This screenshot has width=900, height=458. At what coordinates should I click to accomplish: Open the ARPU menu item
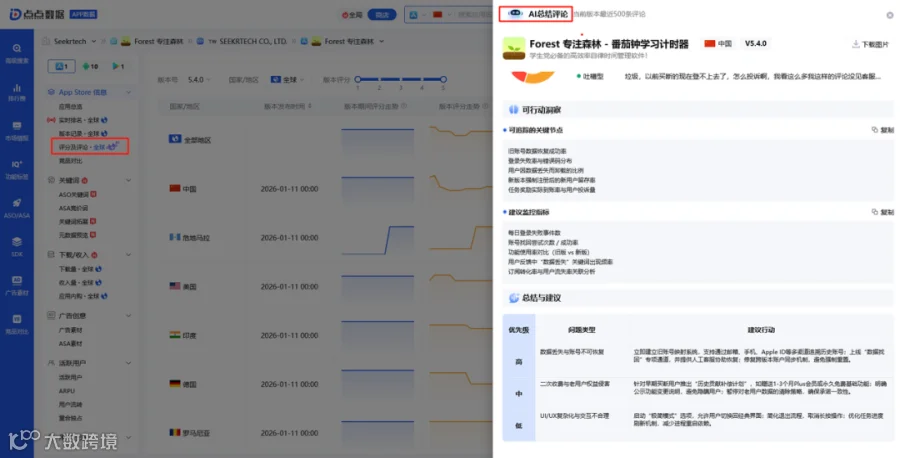[67, 391]
